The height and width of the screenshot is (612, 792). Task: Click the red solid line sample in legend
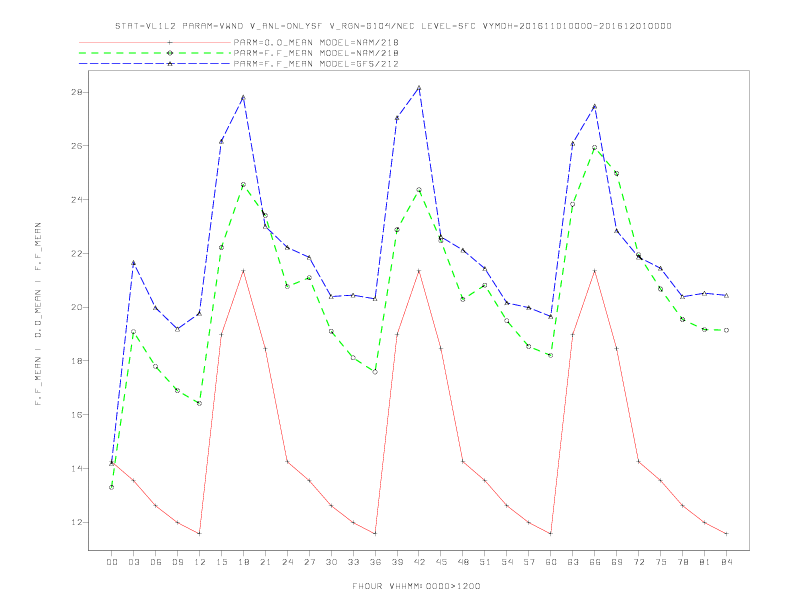155,42
